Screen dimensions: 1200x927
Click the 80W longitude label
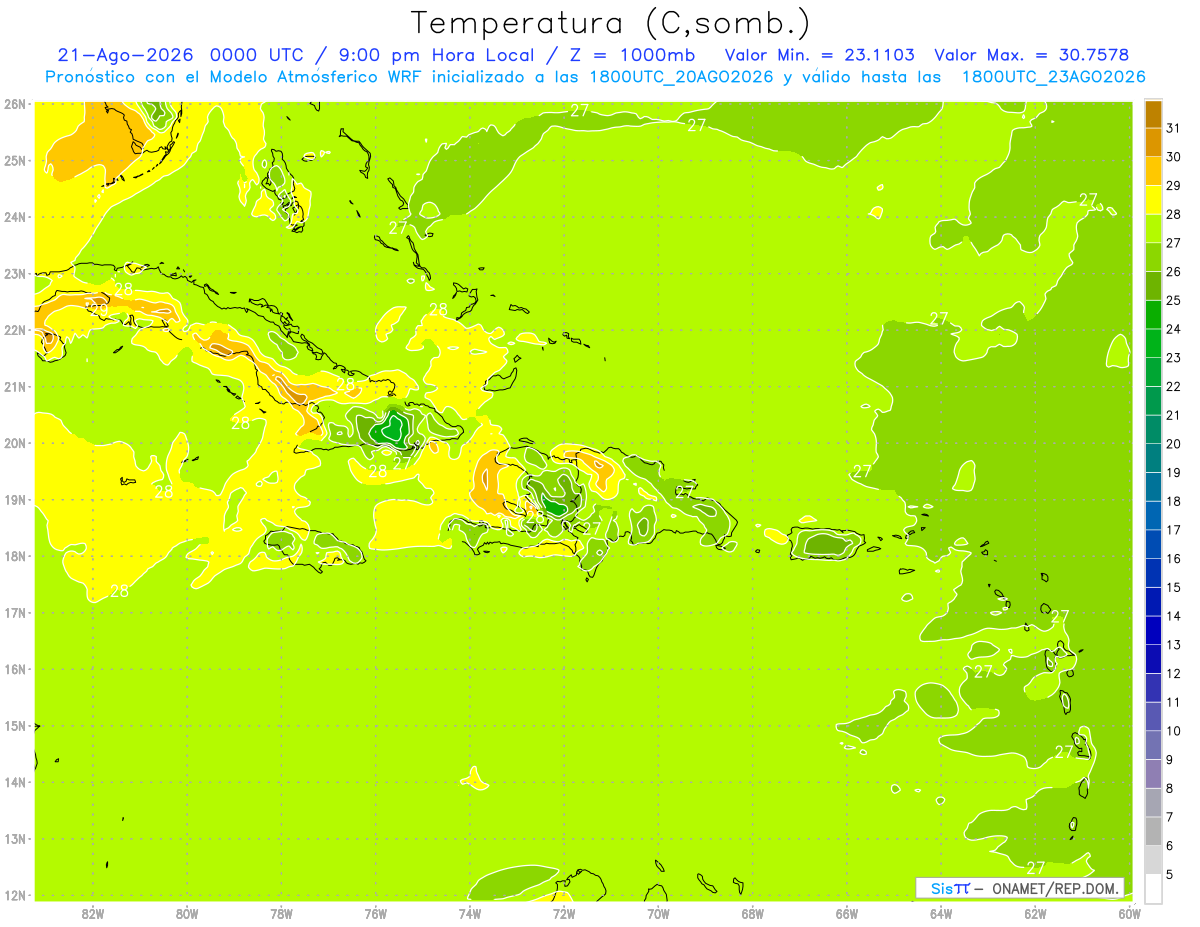point(187,913)
